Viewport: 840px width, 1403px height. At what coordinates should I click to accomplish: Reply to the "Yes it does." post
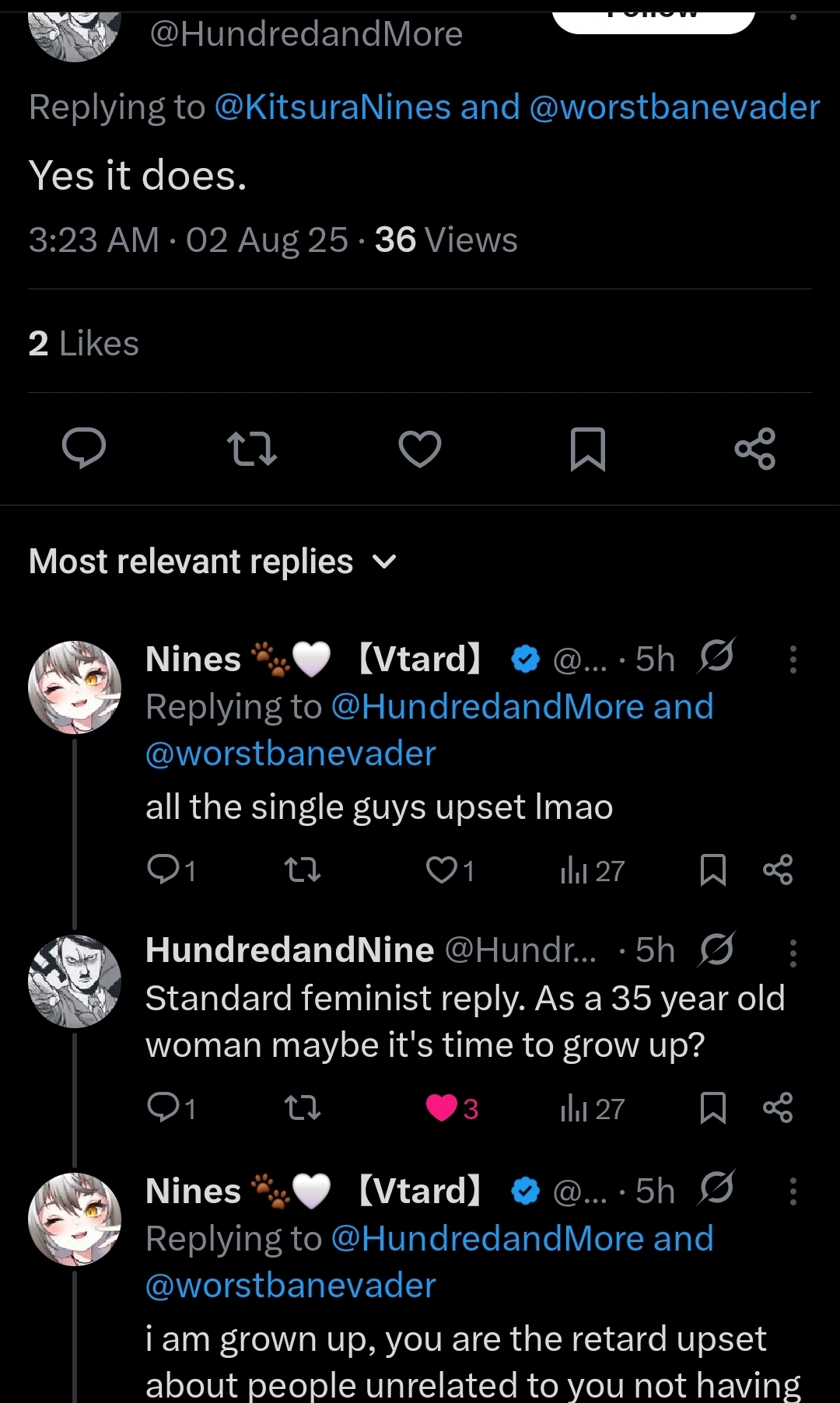coord(84,449)
